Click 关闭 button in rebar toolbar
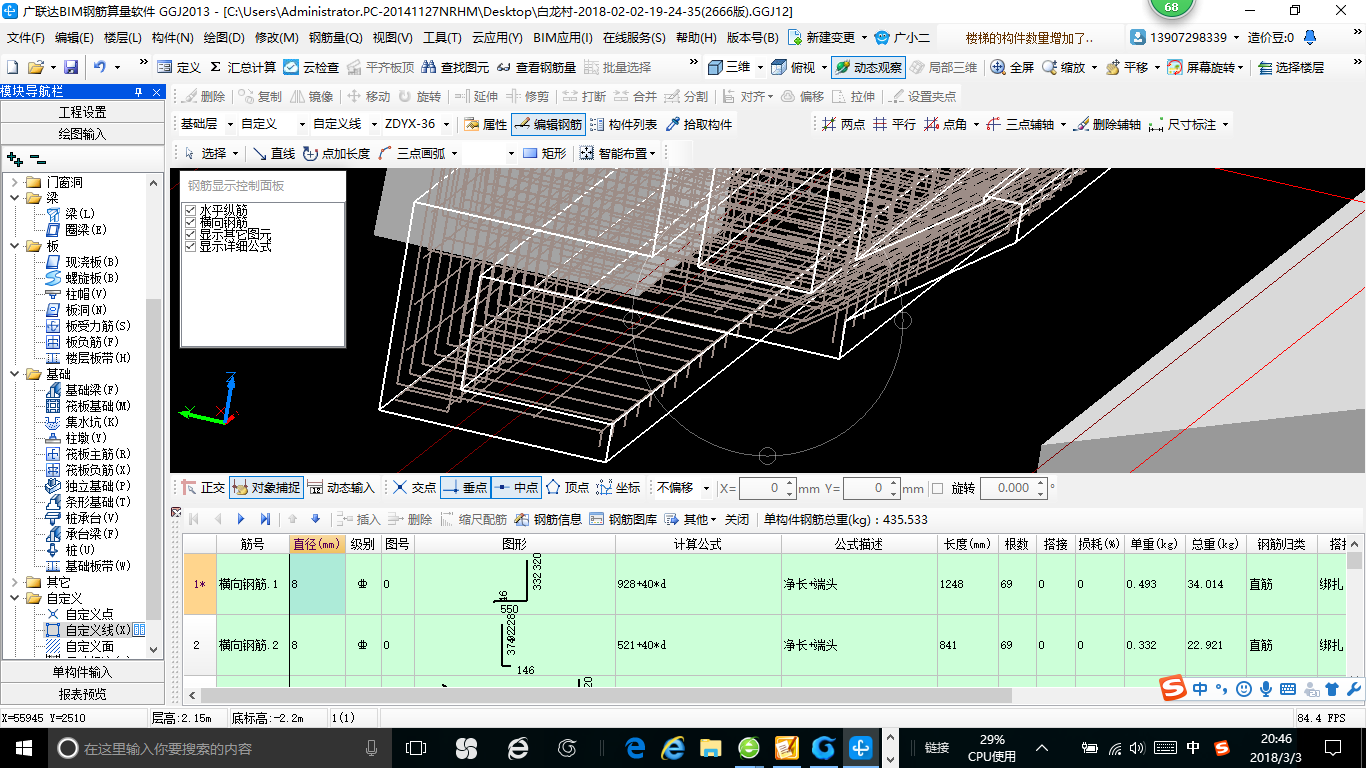 pyautogui.click(x=737, y=519)
